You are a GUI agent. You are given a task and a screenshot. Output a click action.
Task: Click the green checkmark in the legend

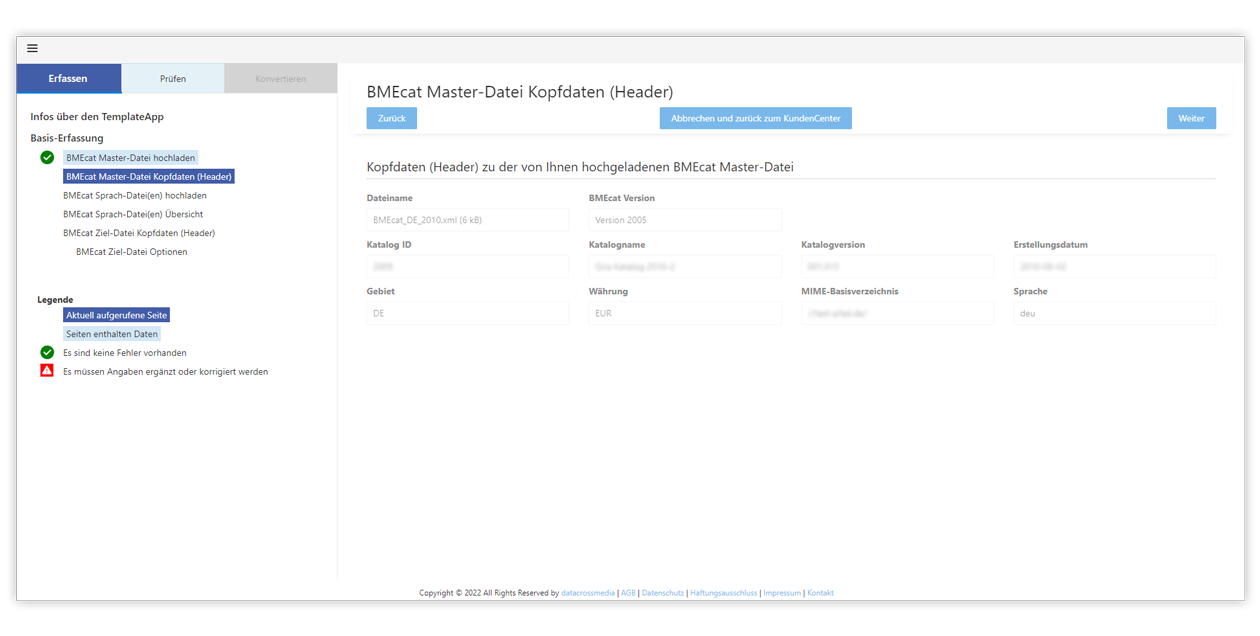(47, 352)
